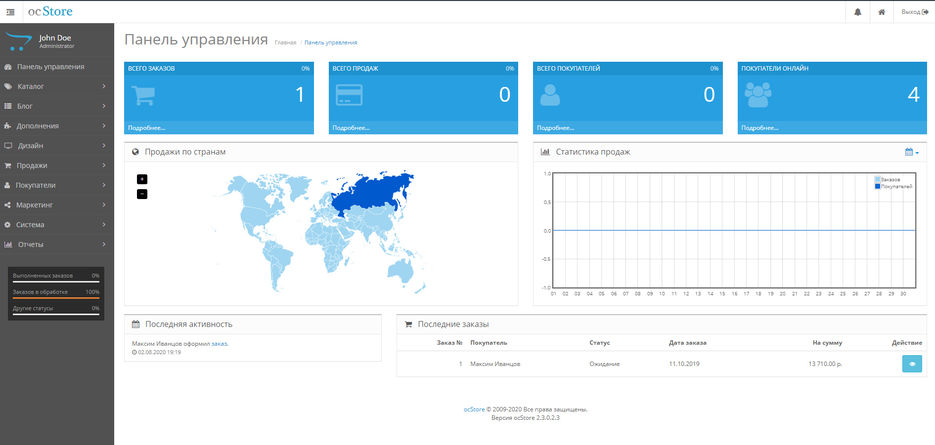This screenshot has height=445, width=935.
Task: Expand the Блог sidebar menu
Action: click(x=57, y=106)
